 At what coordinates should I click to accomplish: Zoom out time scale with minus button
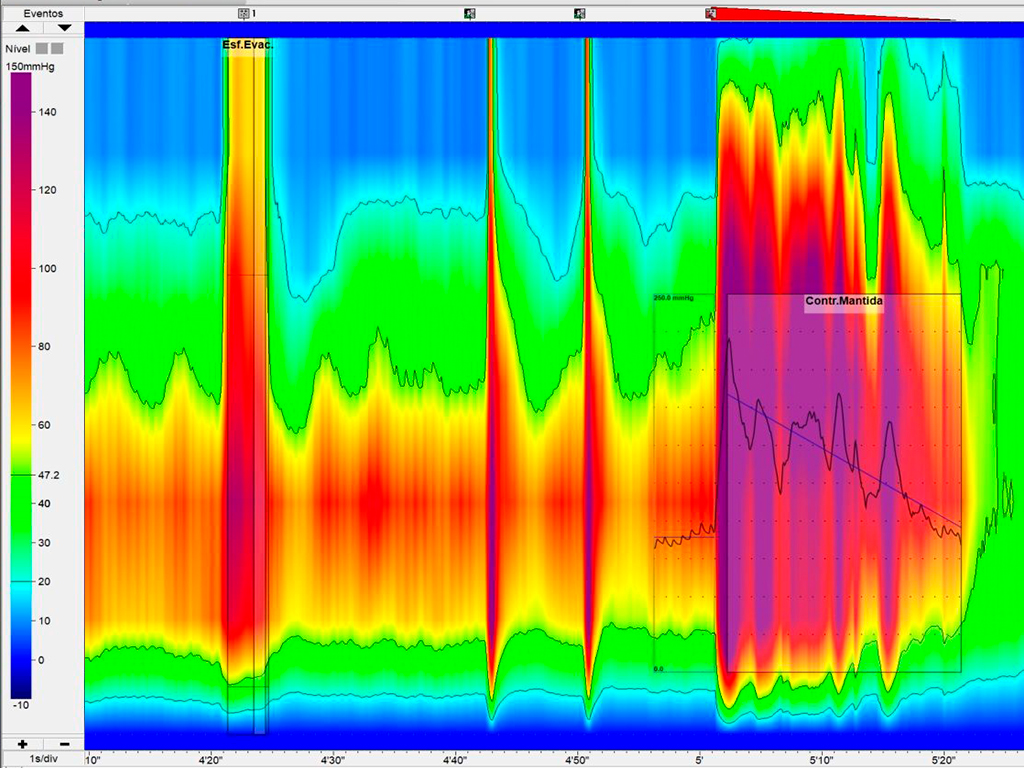[63, 744]
